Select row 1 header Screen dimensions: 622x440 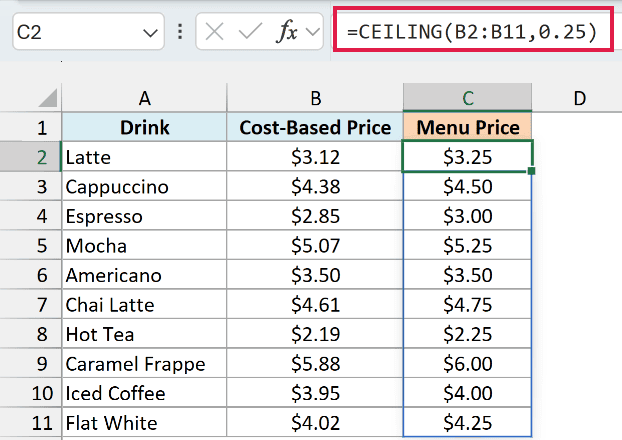(31, 127)
